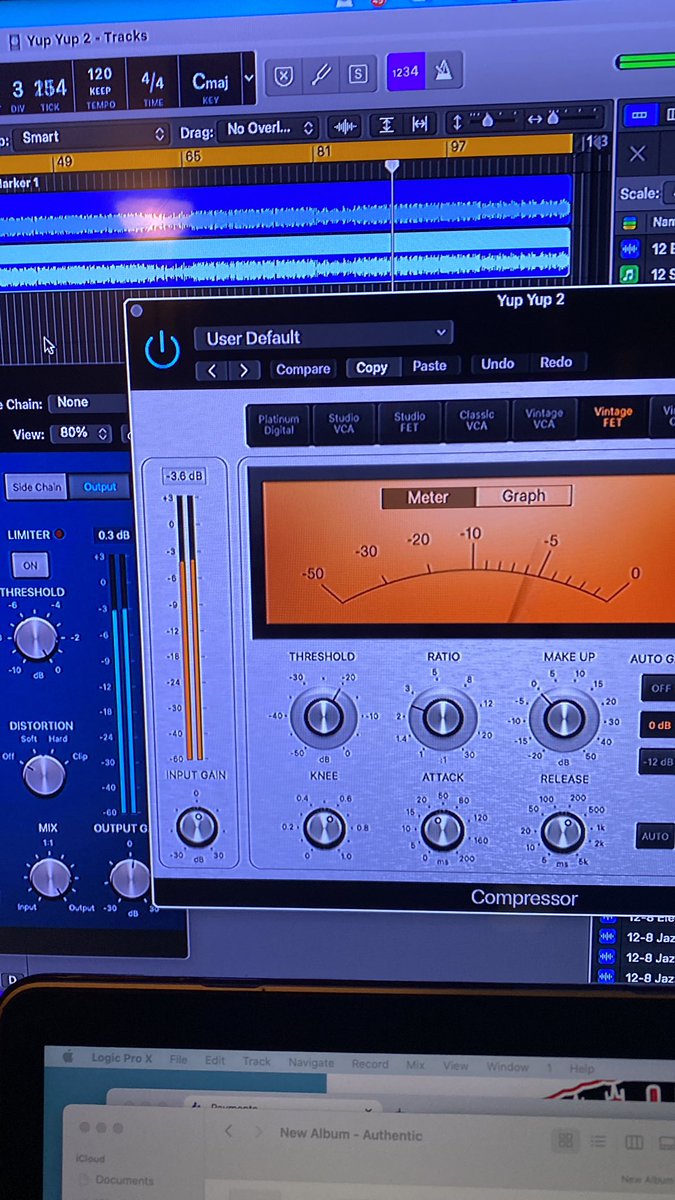Open the Track menu in Logic Pro X
Screen dimensions: 675x1200
pos(256,1061)
